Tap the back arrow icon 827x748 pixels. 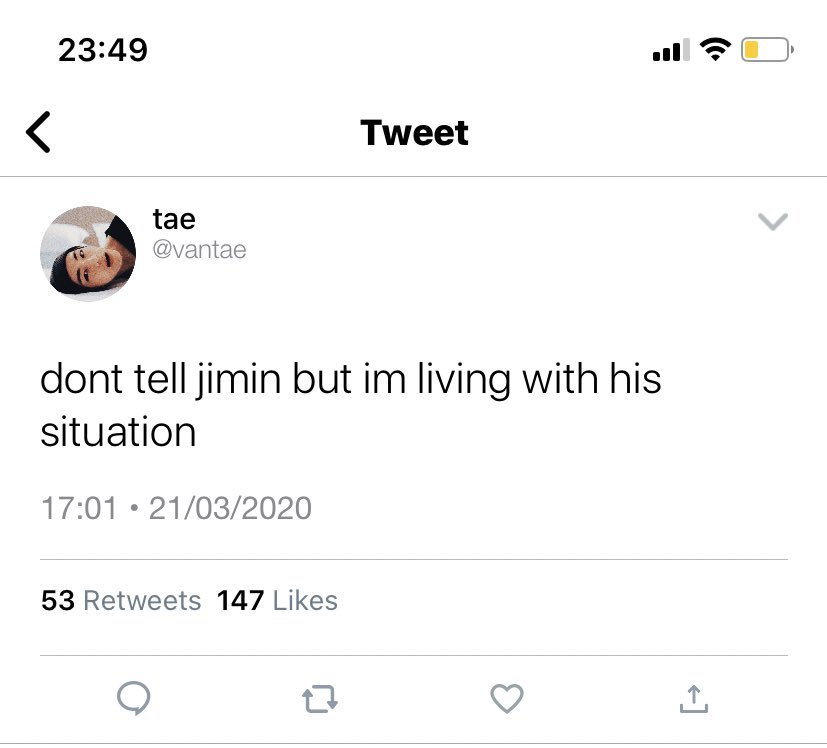point(38,132)
